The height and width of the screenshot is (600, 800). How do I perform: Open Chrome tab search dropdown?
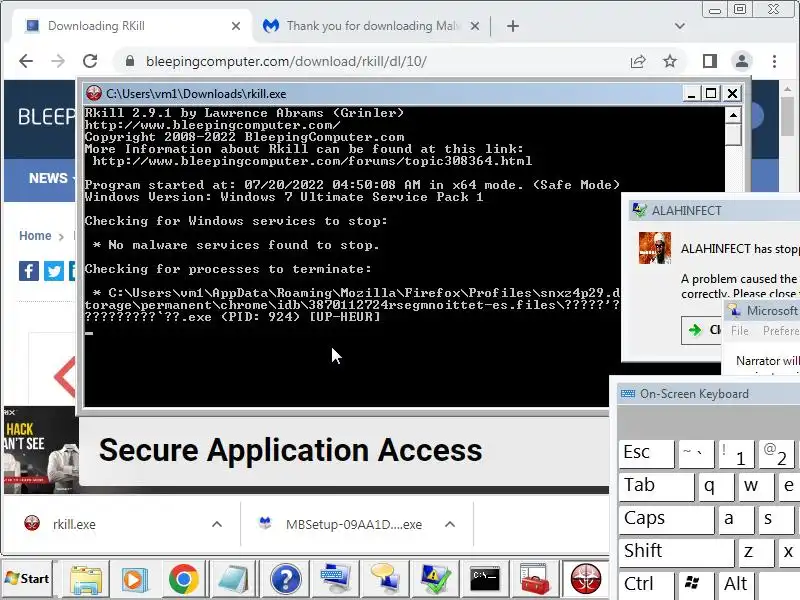pyautogui.click(x=680, y=26)
